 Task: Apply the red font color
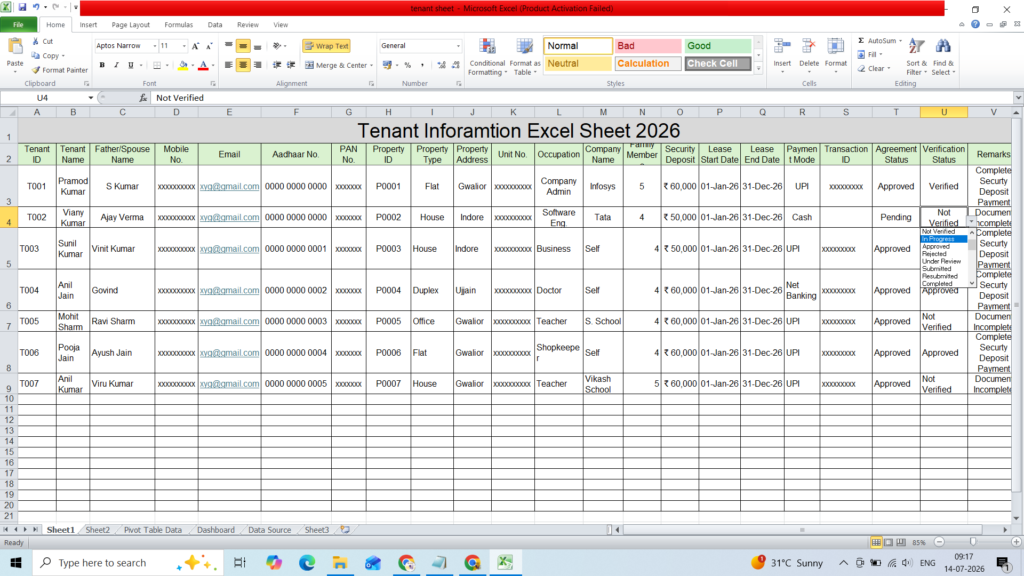(x=203, y=65)
